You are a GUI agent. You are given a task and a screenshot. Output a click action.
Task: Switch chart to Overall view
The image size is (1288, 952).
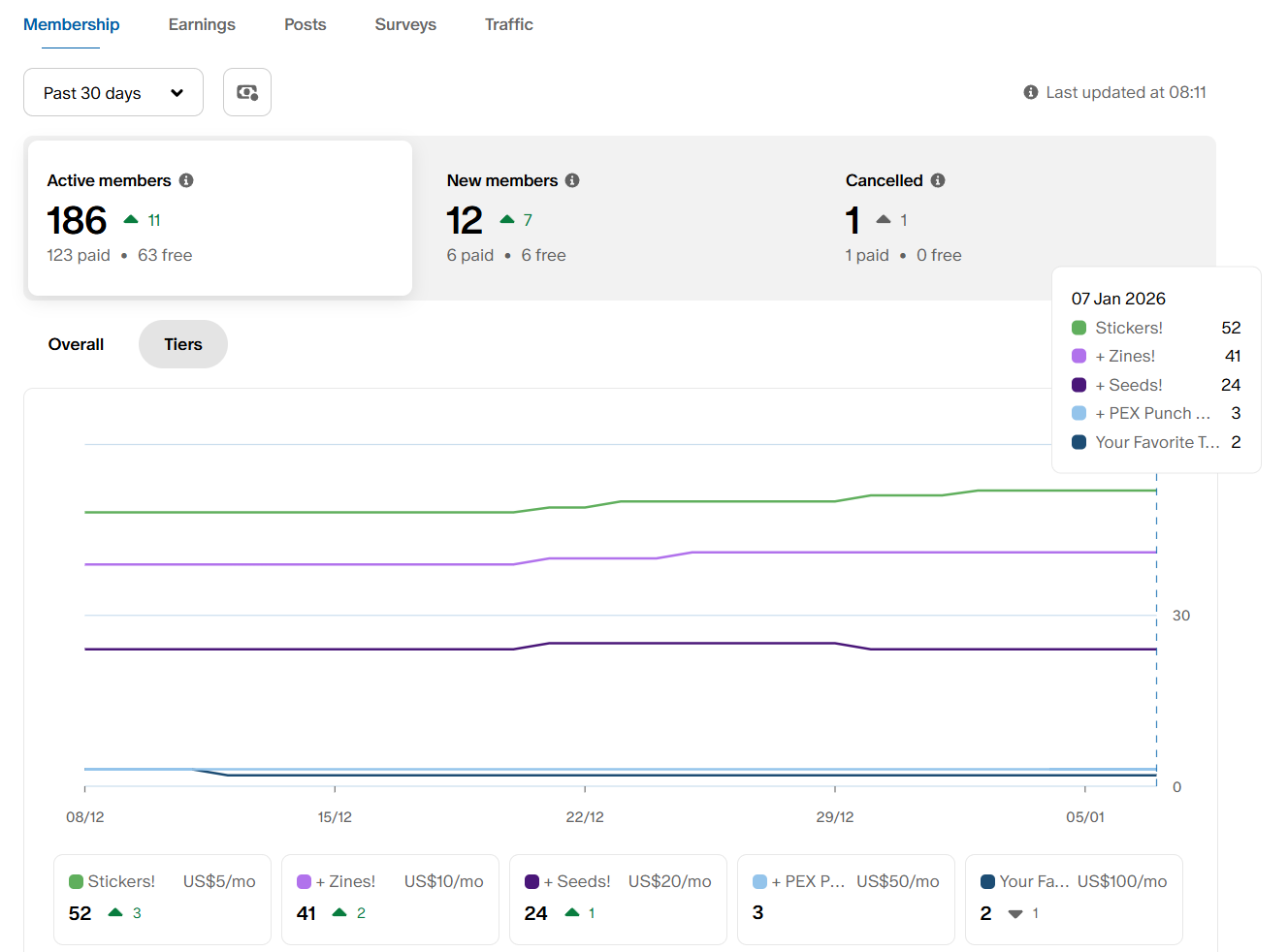(76, 344)
